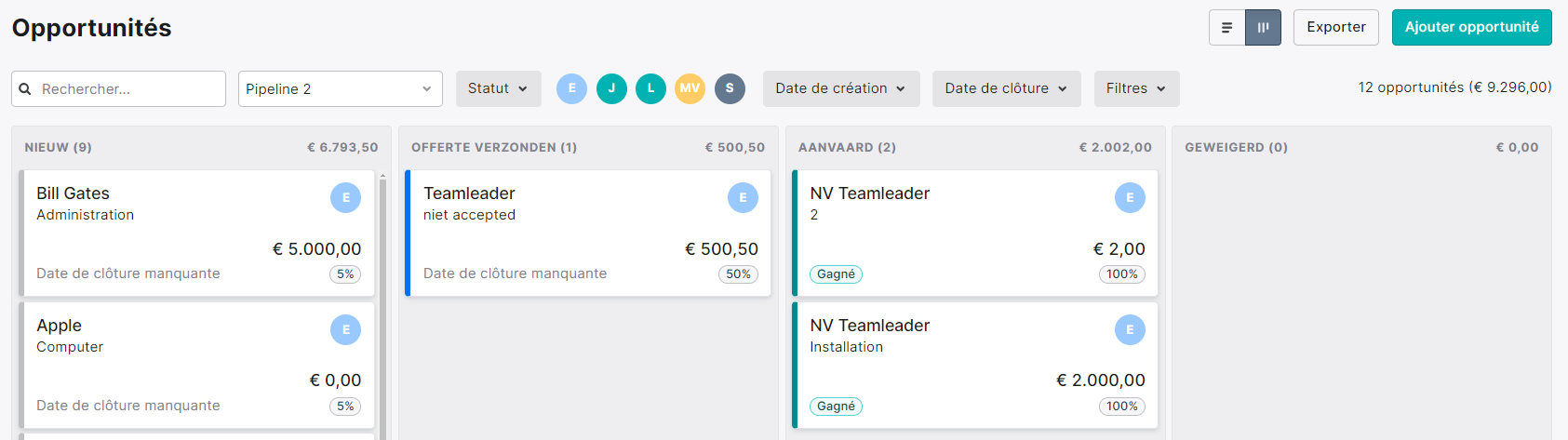Expand the Filtres menu
Screen dimensions: 1568x440
click(x=1136, y=88)
